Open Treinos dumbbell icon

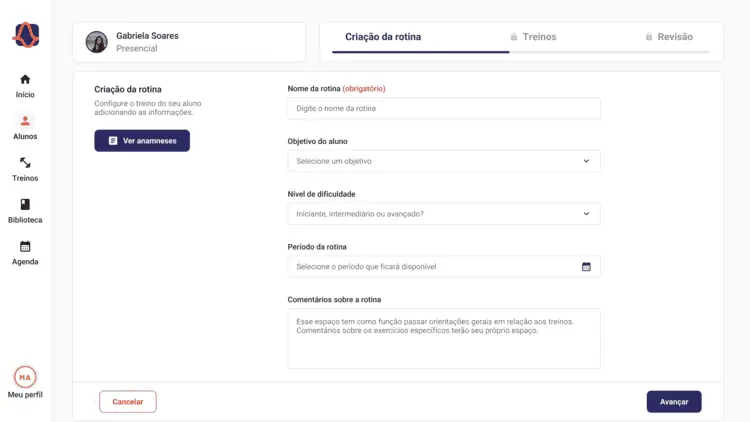tap(25, 163)
